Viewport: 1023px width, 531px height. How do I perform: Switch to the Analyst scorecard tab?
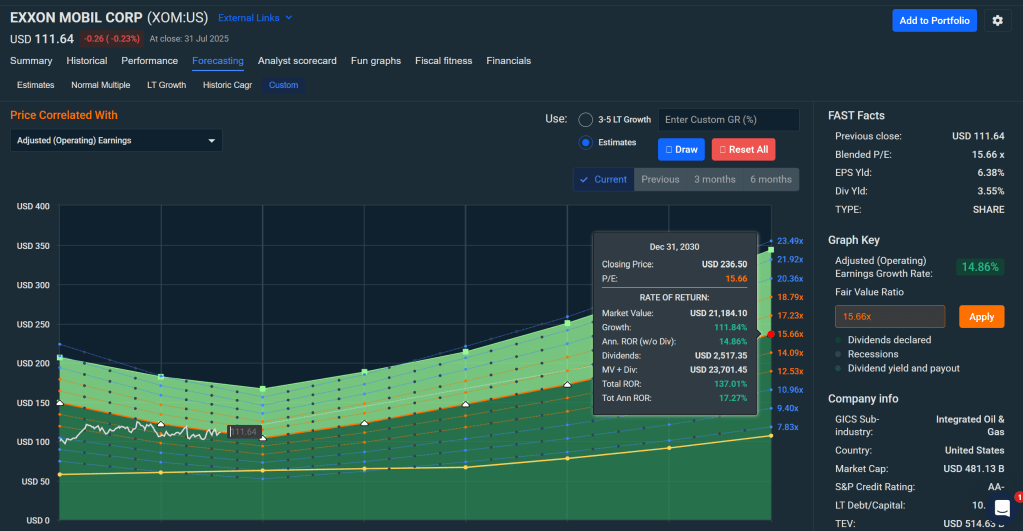point(297,61)
